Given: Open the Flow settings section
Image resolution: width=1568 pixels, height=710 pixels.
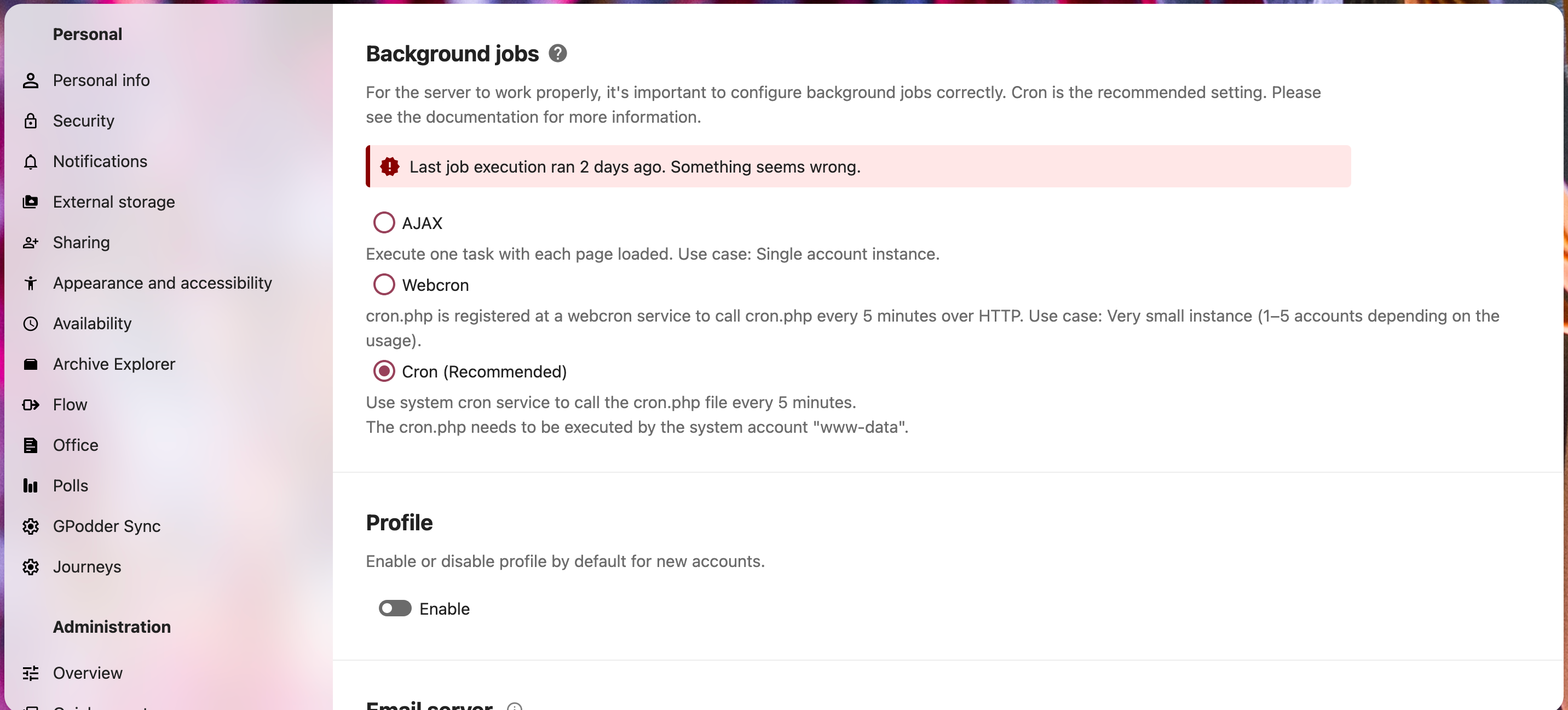Looking at the screenshot, I should coord(70,404).
